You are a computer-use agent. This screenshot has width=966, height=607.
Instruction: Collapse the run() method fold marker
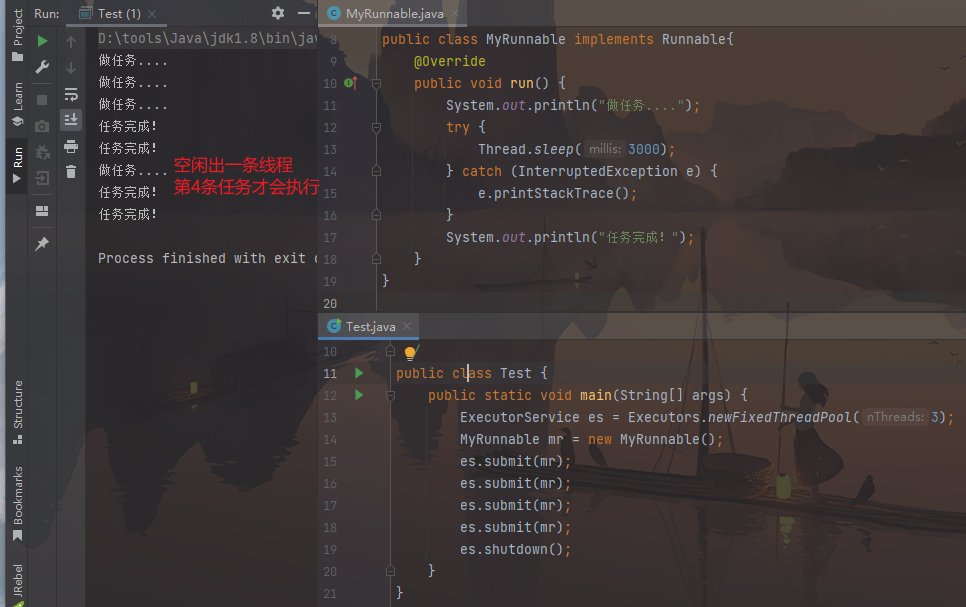coord(376,84)
